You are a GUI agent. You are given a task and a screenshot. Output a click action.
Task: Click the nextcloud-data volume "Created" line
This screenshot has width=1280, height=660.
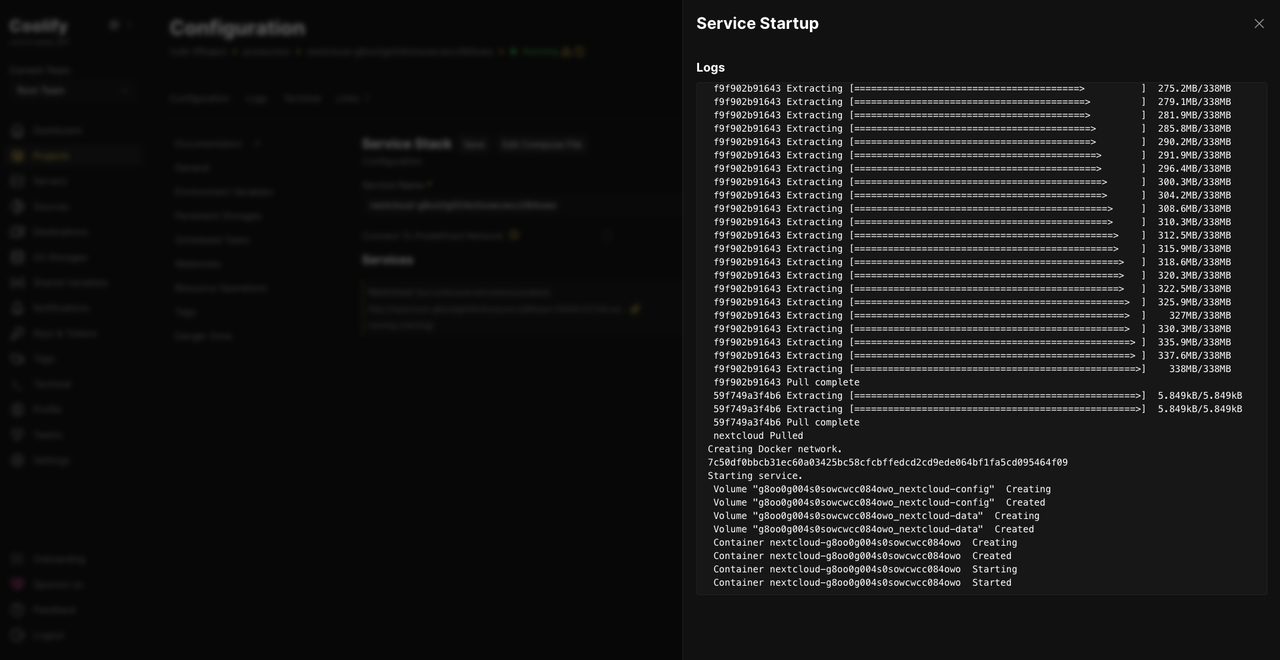click(873, 529)
